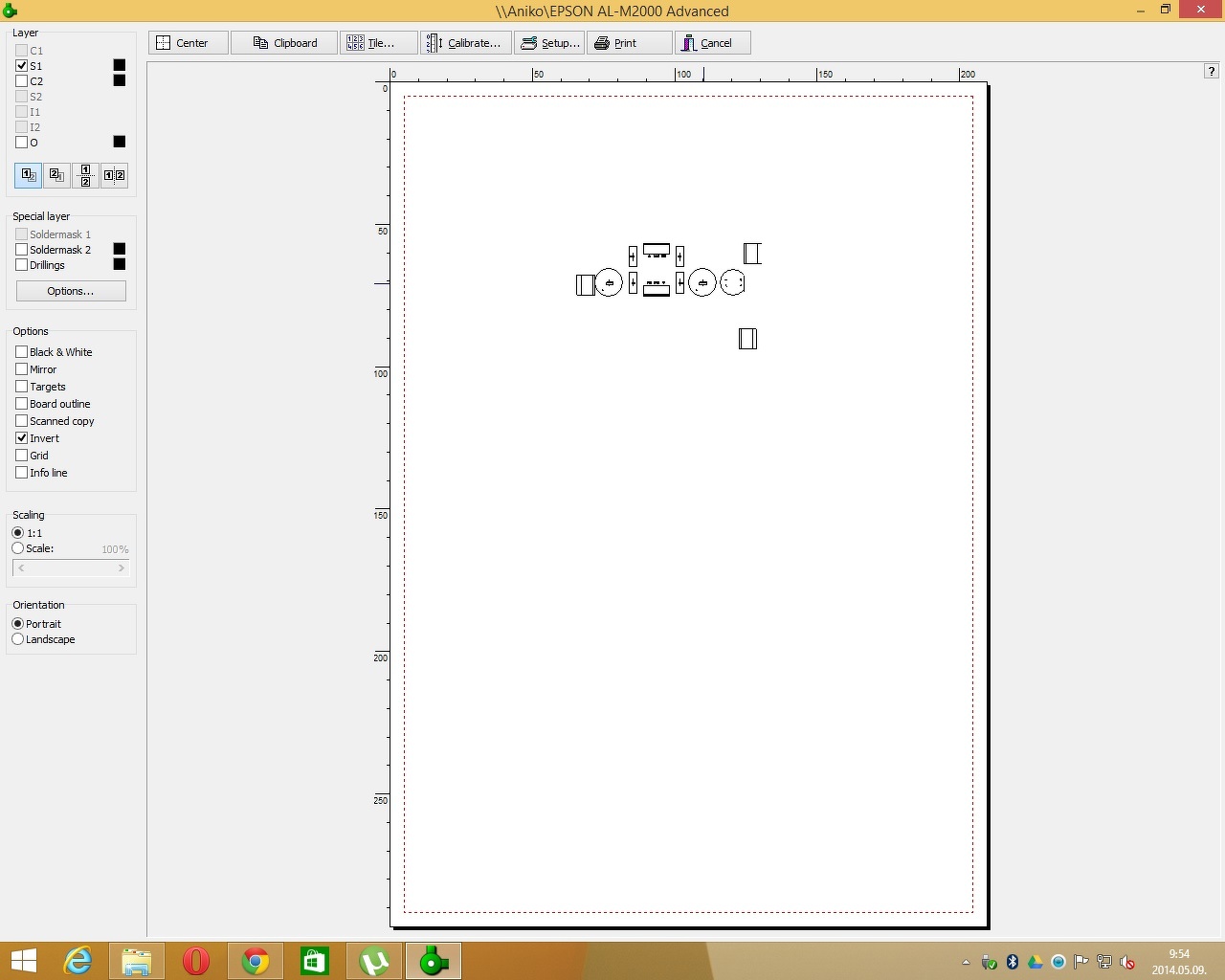The width and height of the screenshot is (1225, 980).
Task: Click the Center toolbar button
Action: coord(189,43)
